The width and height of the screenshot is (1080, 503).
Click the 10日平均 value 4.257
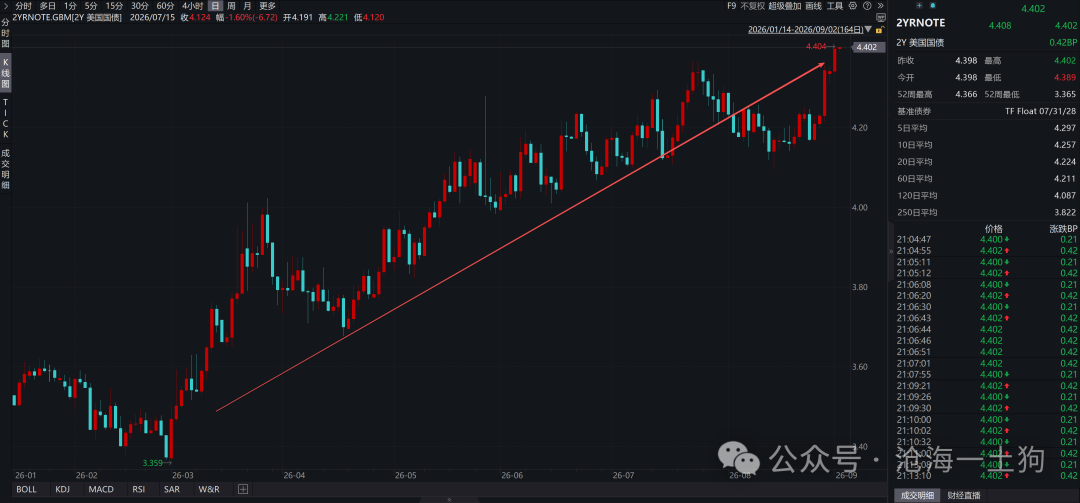tap(1065, 145)
